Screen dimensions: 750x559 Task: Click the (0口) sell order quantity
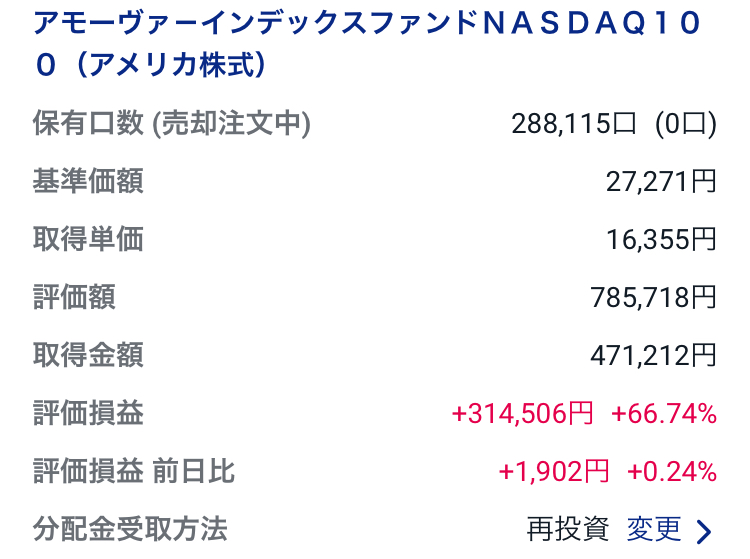click(x=686, y=124)
